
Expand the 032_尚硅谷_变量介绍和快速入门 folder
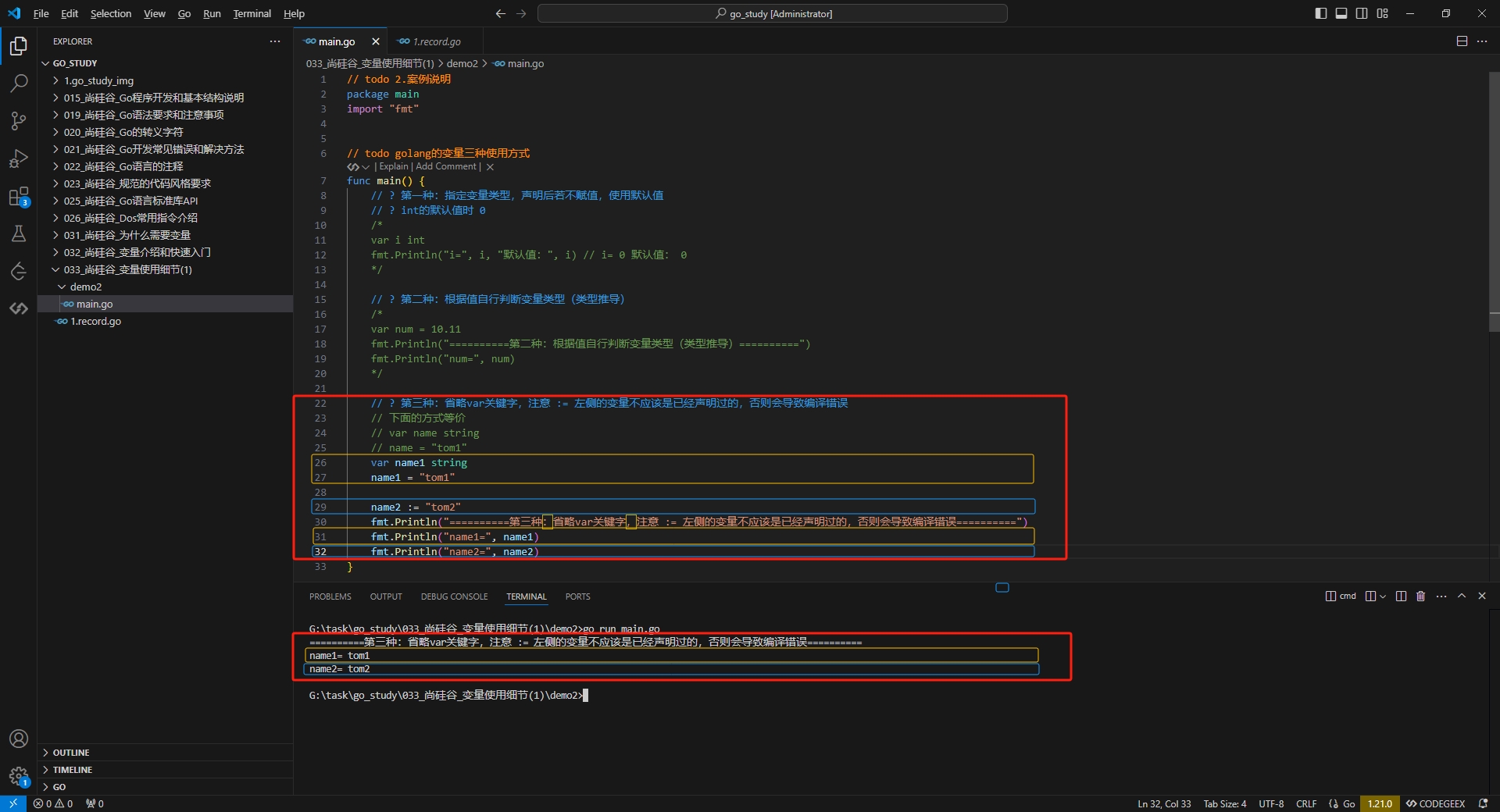tap(137, 252)
